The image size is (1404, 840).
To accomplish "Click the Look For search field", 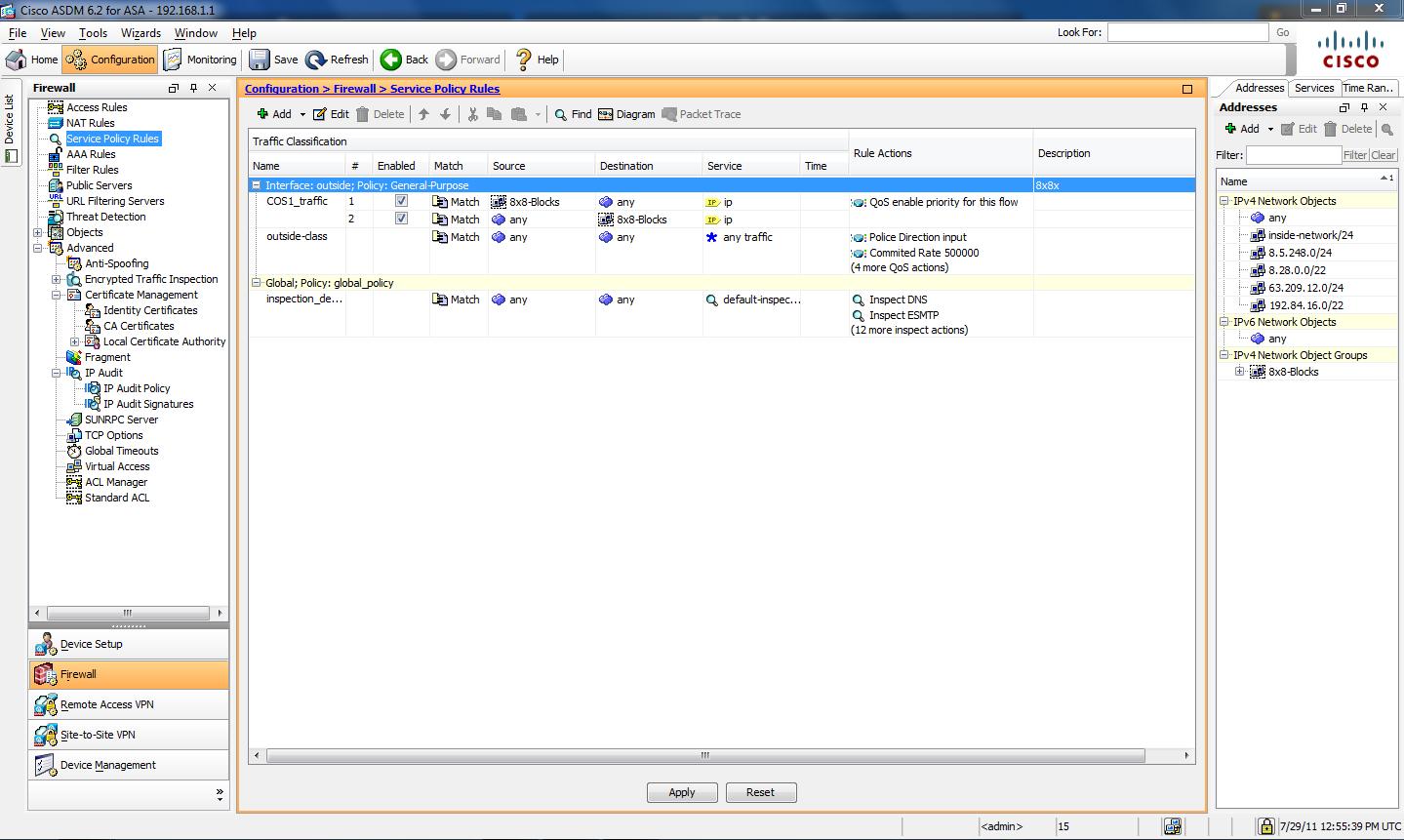I will pyautogui.click(x=1187, y=32).
